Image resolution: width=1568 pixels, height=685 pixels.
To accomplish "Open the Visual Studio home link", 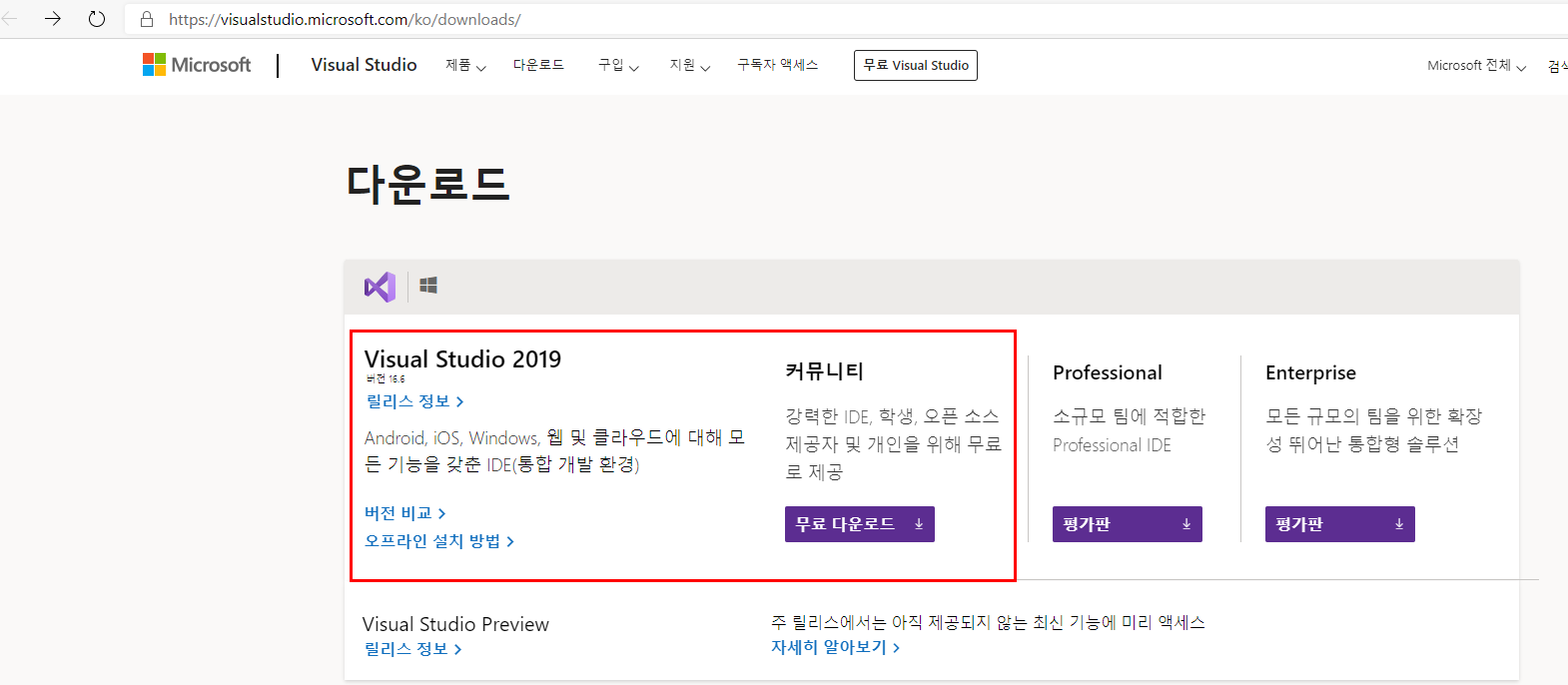I will click(364, 65).
